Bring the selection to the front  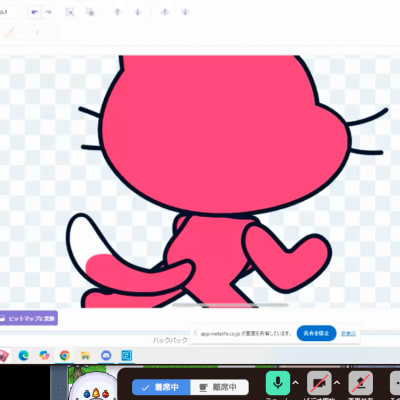(x=165, y=12)
